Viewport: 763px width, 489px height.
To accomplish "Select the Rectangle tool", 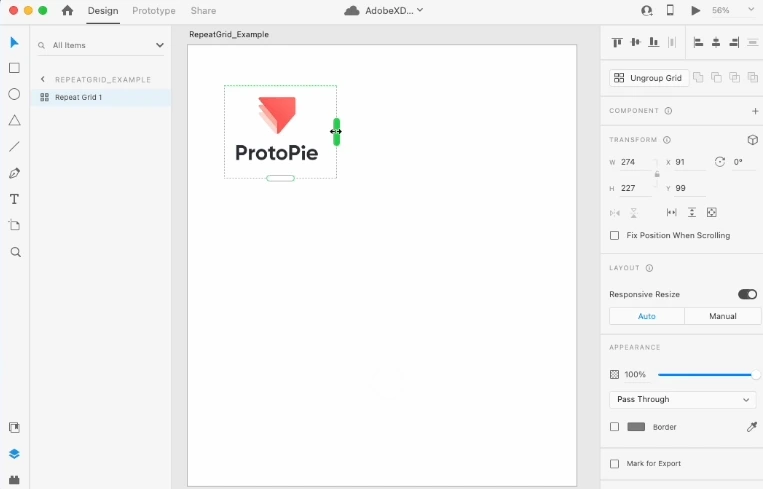I will (x=14, y=68).
